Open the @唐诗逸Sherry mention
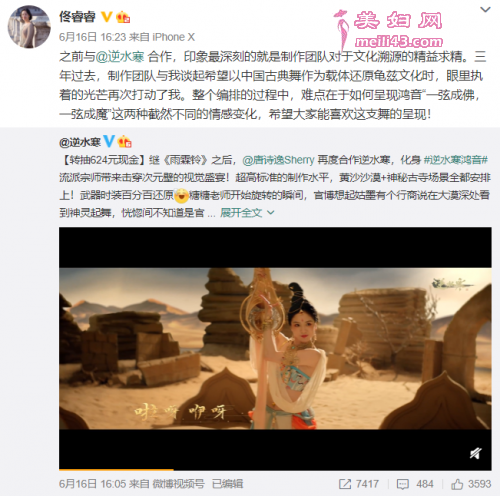Viewport: 500px width, 496px height. tap(278, 160)
